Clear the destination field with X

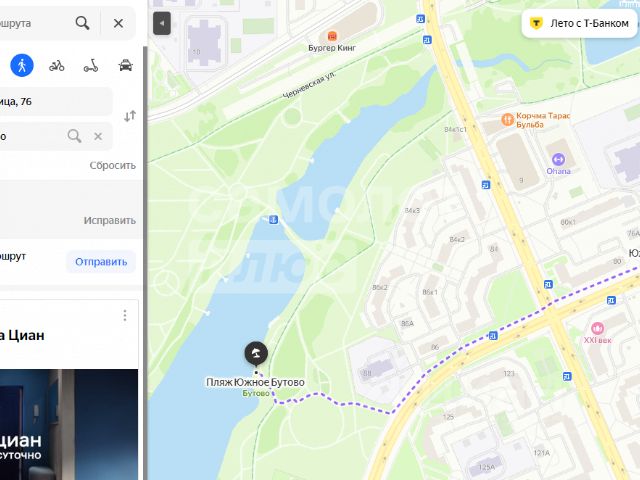(98, 136)
